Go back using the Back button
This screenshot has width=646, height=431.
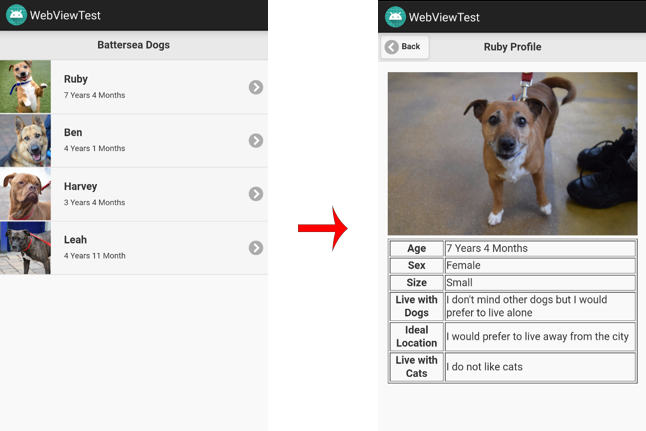coord(405,47)
